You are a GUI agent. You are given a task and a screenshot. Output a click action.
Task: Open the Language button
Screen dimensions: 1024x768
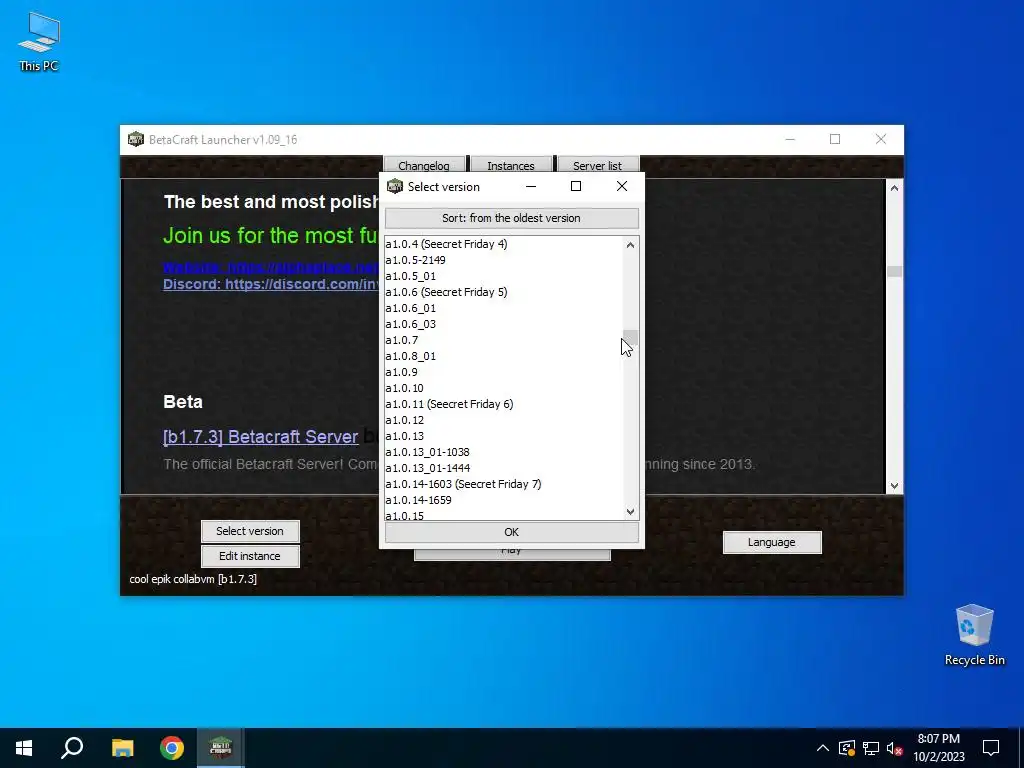[x=772, y=542]
